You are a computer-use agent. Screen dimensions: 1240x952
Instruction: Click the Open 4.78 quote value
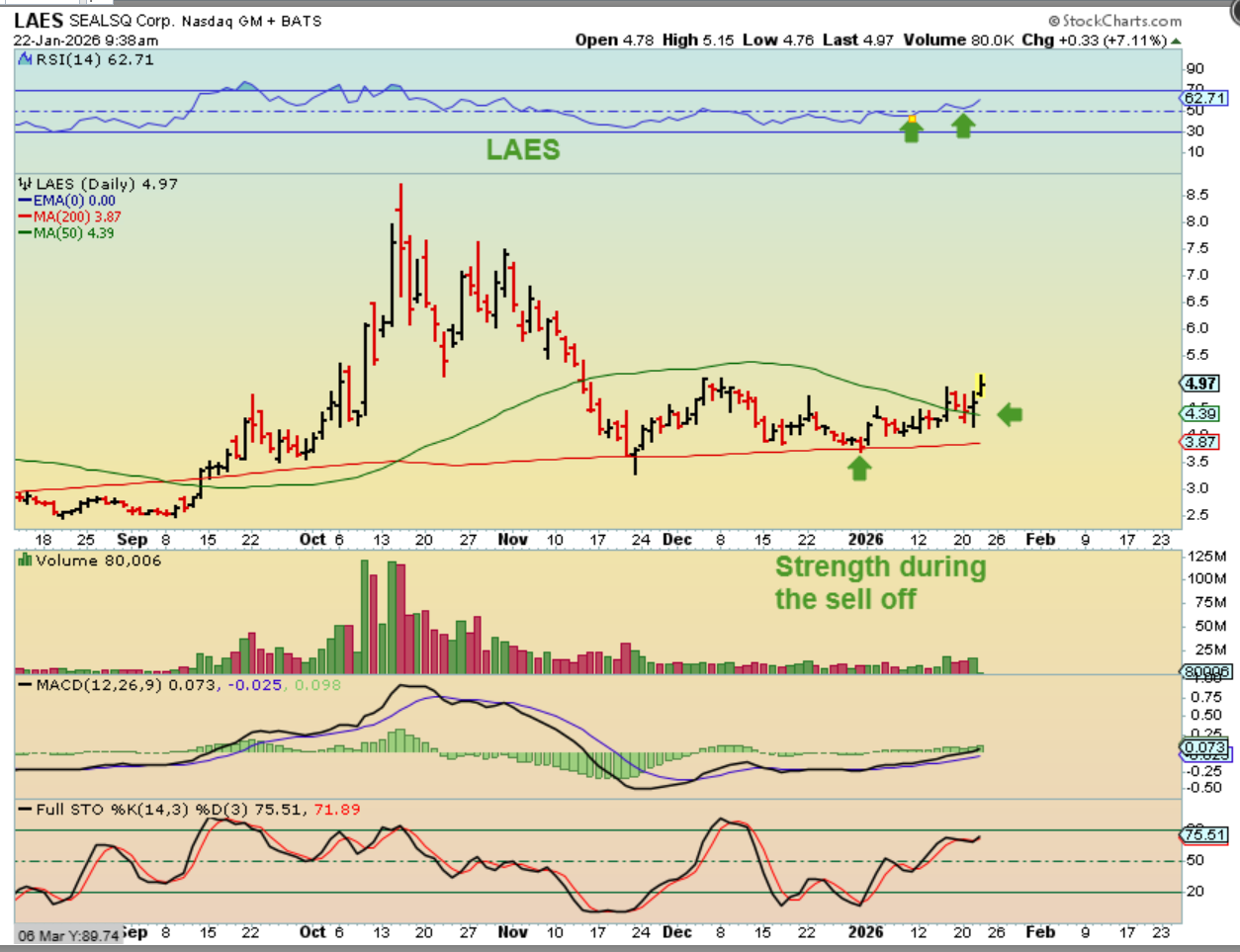click(x=614, y=40)
